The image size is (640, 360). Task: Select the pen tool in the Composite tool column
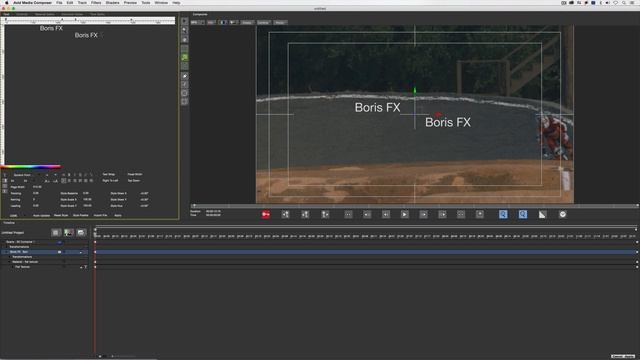coord(184,76)
